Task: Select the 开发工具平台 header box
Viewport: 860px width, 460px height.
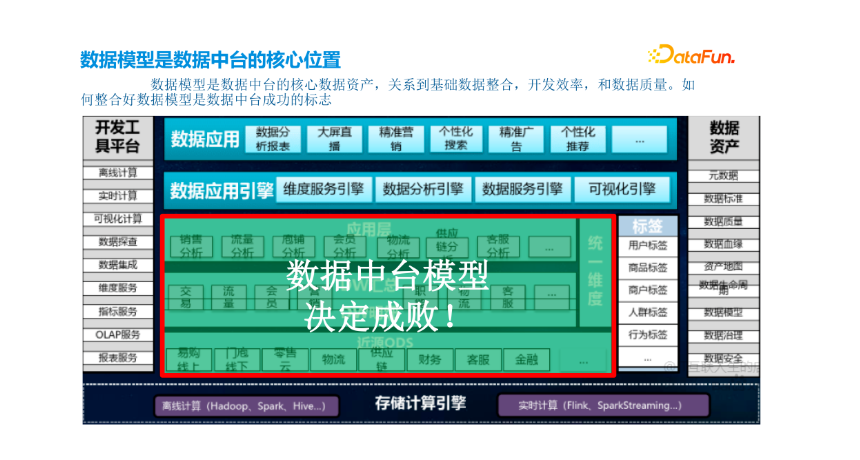Action: [x=118, y=138]
